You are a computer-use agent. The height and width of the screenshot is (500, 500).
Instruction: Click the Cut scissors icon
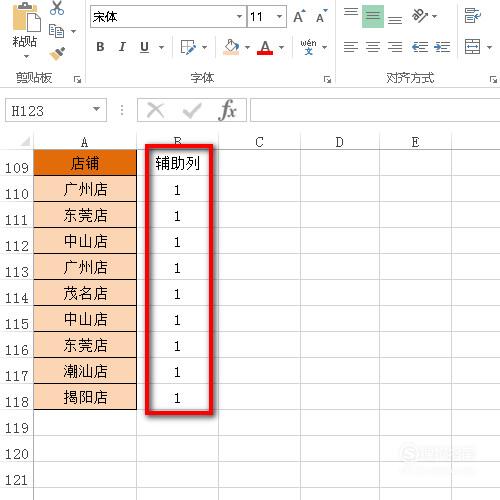click(x=57, y=8)
